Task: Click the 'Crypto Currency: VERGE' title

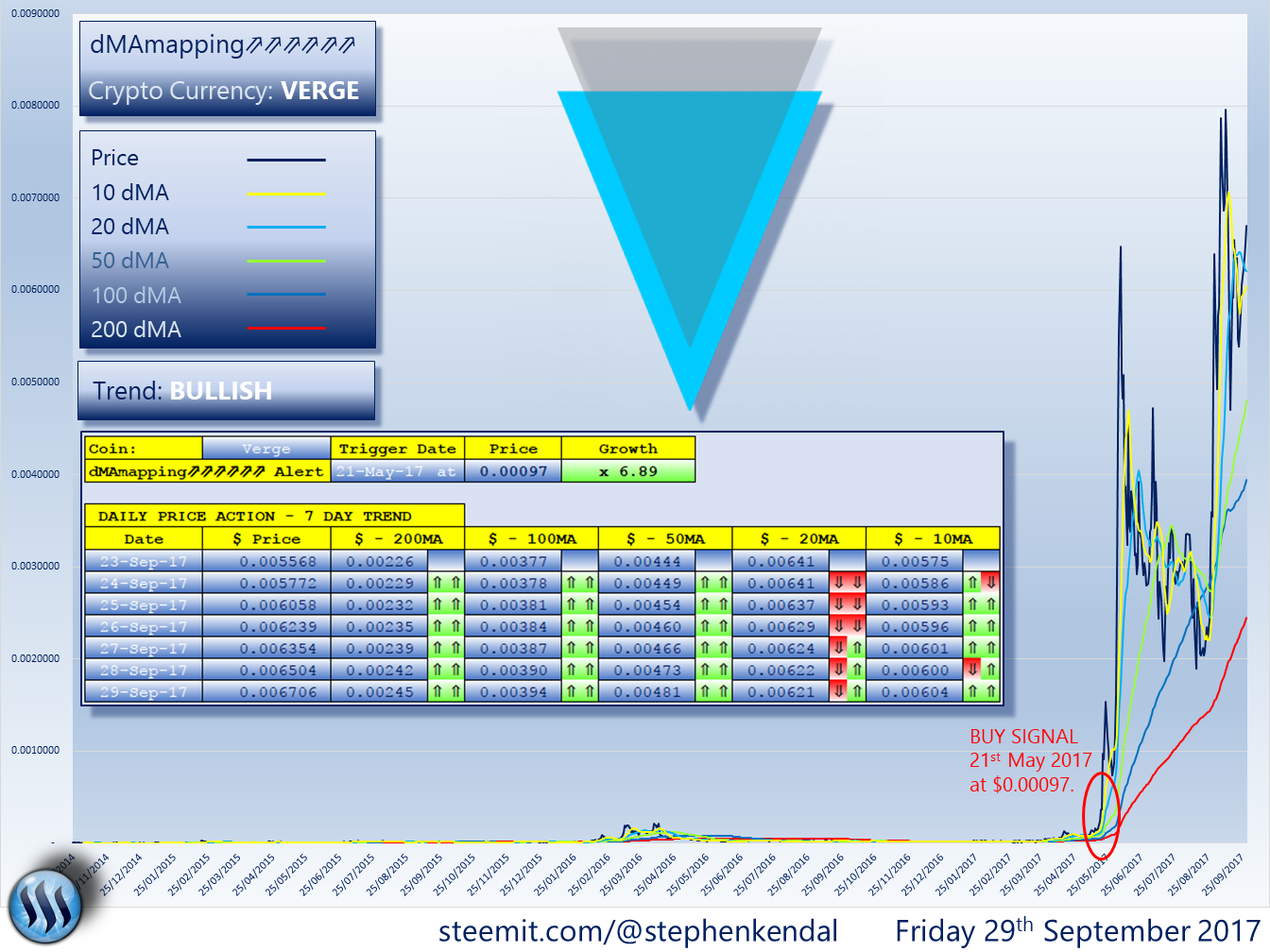Action: (224, 91)
